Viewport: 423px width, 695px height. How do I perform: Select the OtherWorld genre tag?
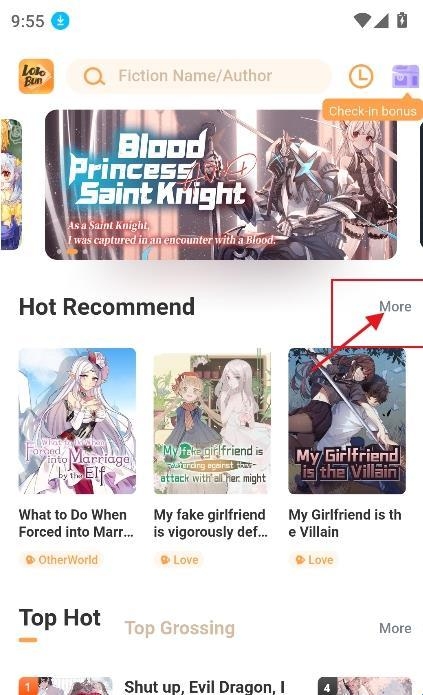(62, 560)
